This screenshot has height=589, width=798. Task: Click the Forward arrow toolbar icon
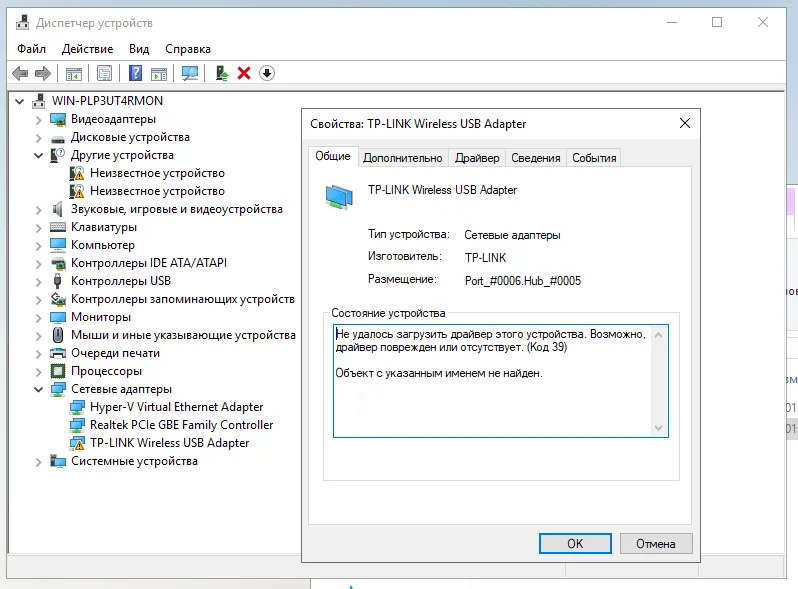[x=43, y=73]
